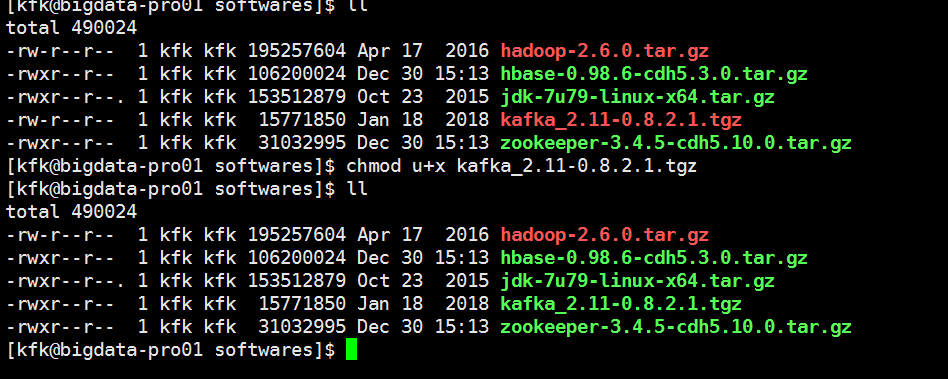948x379 pixels.
Task: Click '-rwxr--r--.' permissions in the upper jdk row
Action: click(66, 97)
